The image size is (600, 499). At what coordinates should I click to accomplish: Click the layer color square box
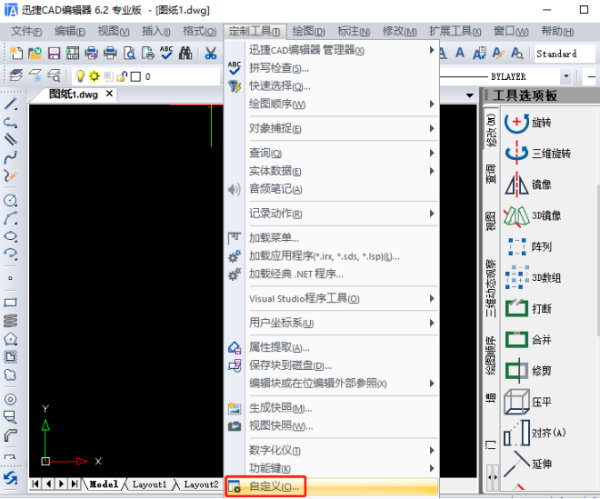(136, 77)
